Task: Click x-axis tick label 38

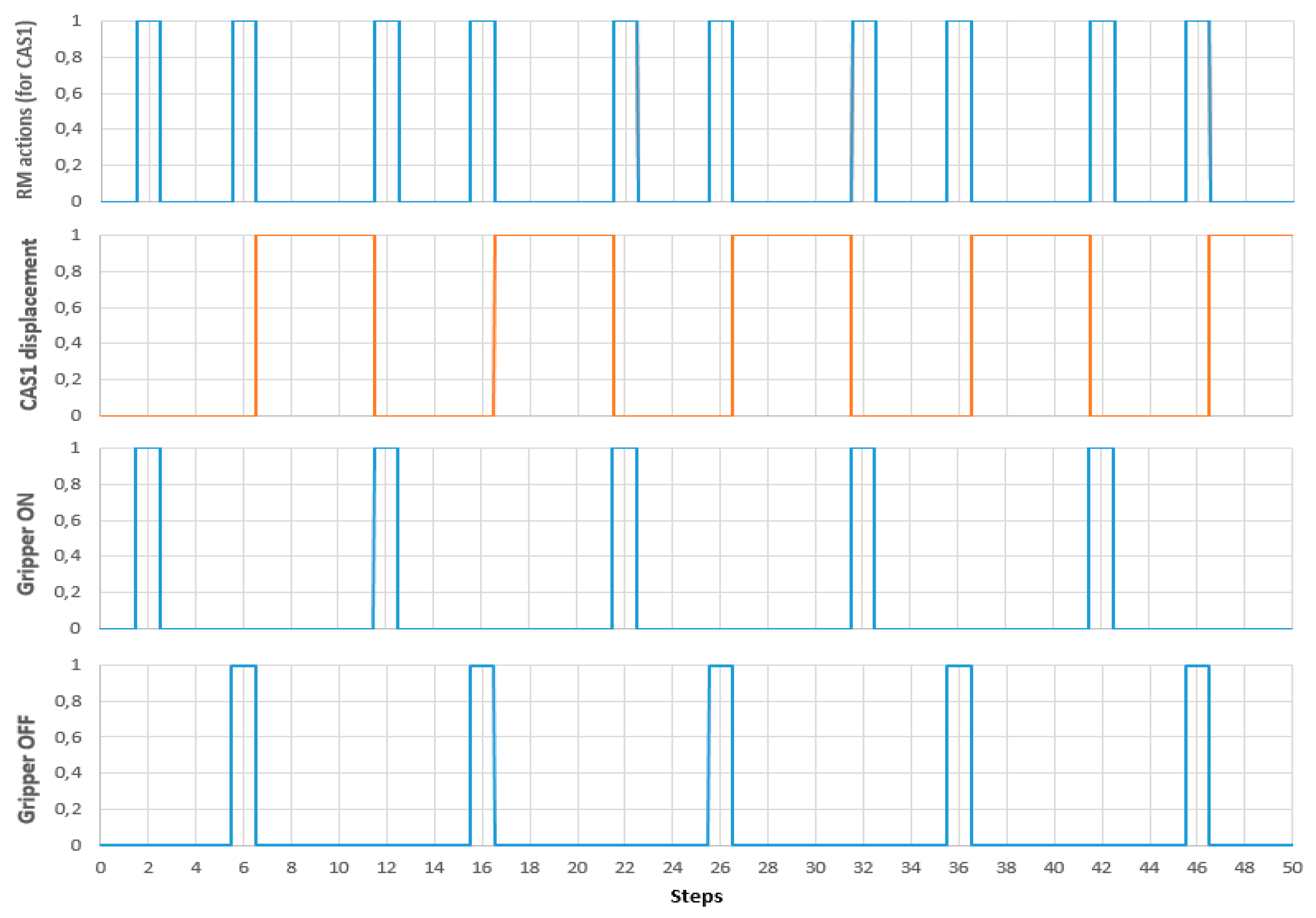Action: click(1006, 867)
